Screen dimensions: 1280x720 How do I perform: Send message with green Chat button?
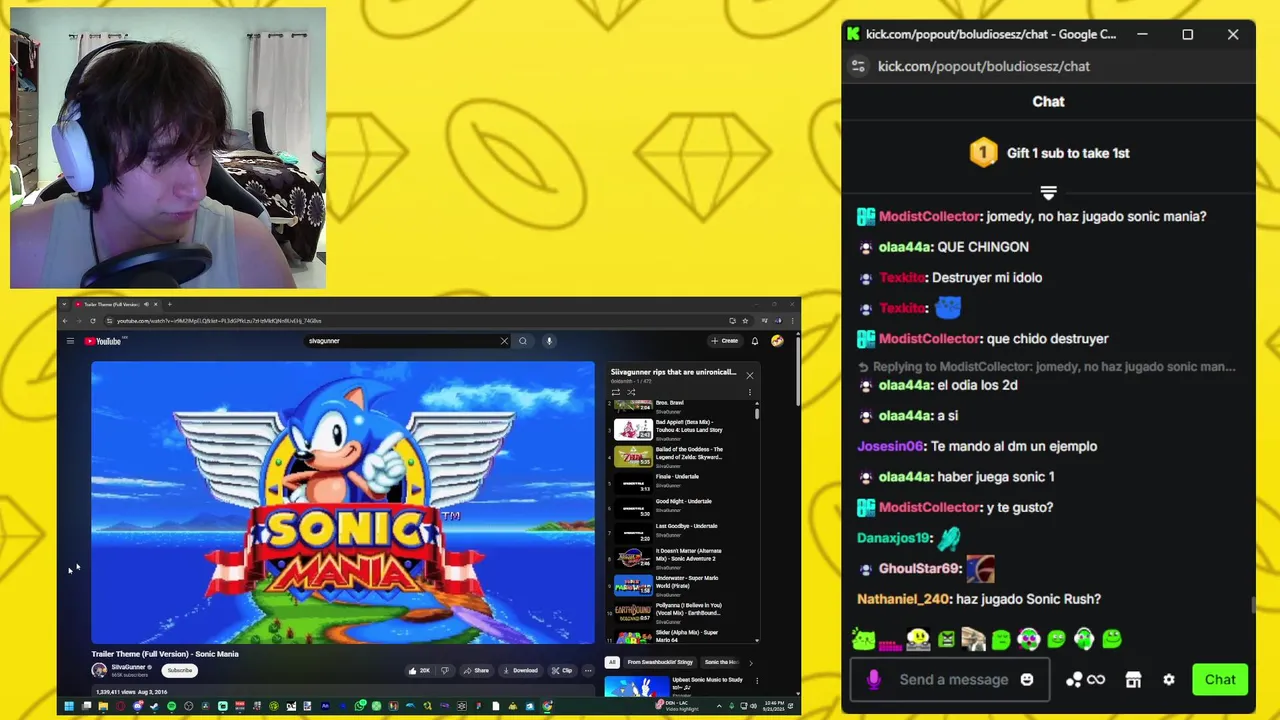(1220, 680)
